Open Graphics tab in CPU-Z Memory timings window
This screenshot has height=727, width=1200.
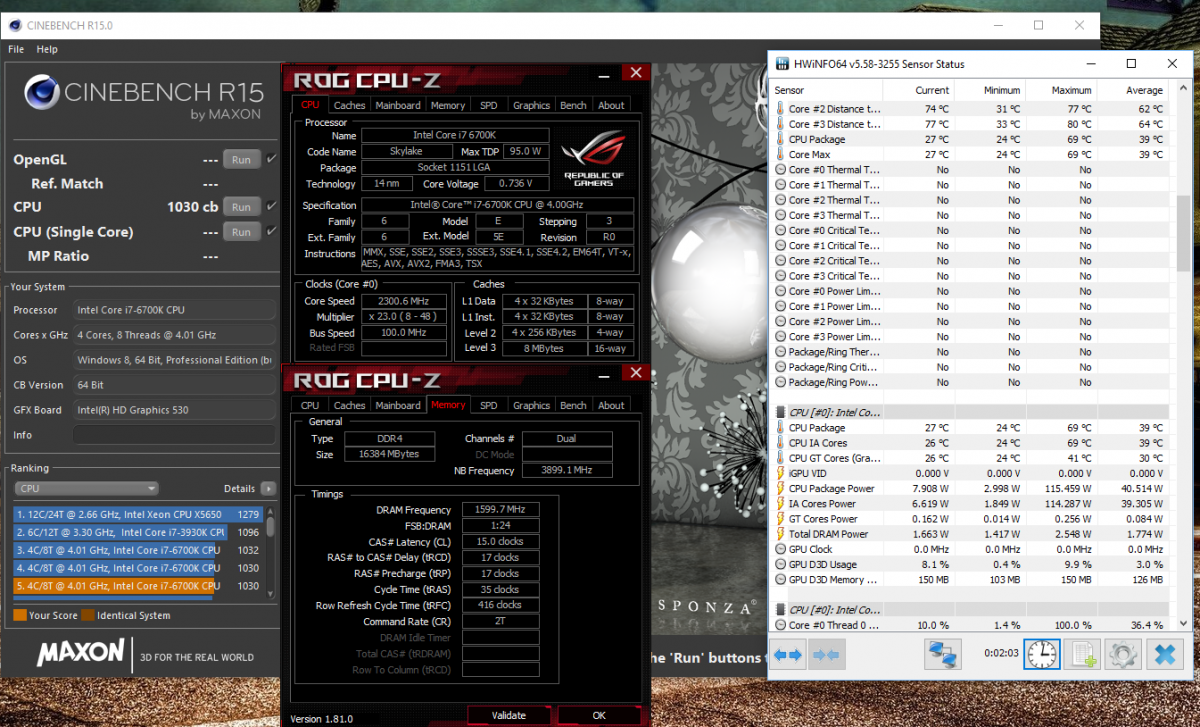(x=531, y=405)
